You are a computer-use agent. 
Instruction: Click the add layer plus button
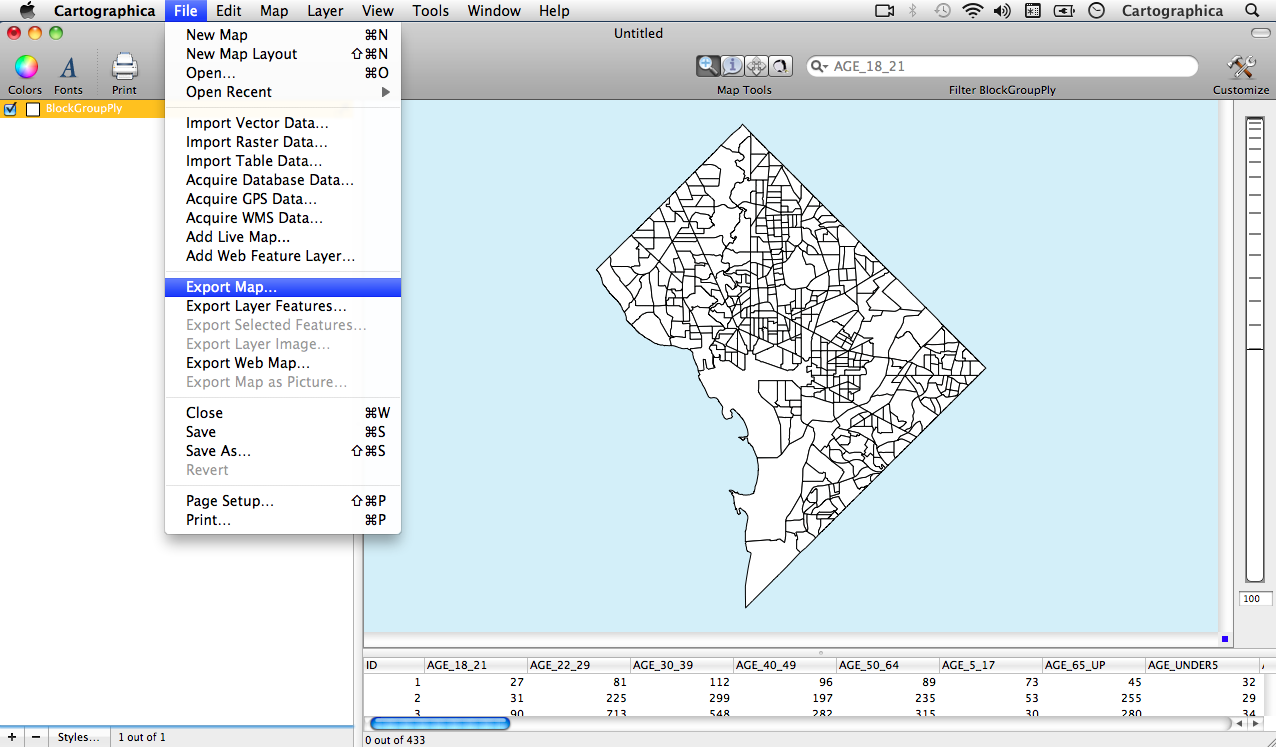(12, 737)
